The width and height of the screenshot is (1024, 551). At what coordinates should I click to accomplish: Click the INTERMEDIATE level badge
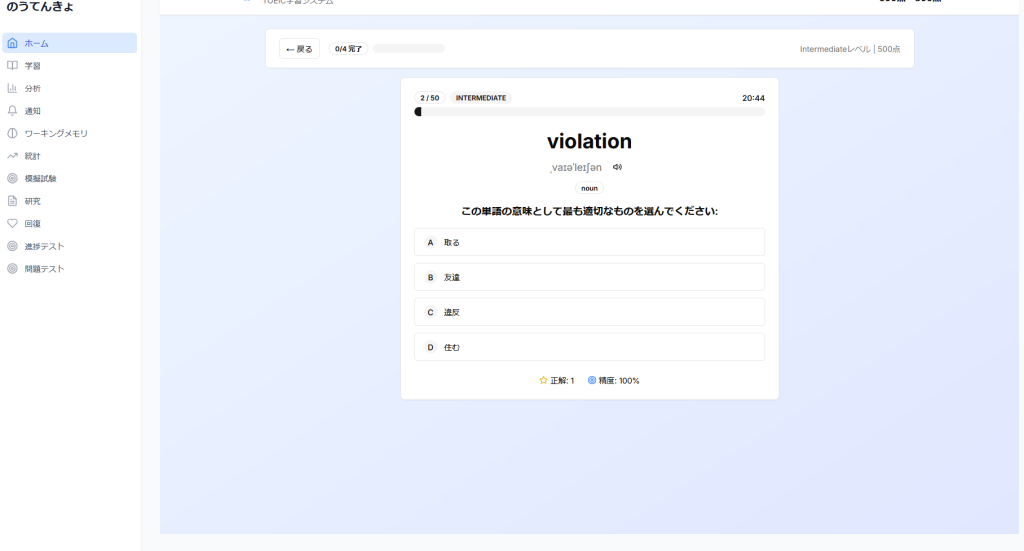tap(481, 98)
